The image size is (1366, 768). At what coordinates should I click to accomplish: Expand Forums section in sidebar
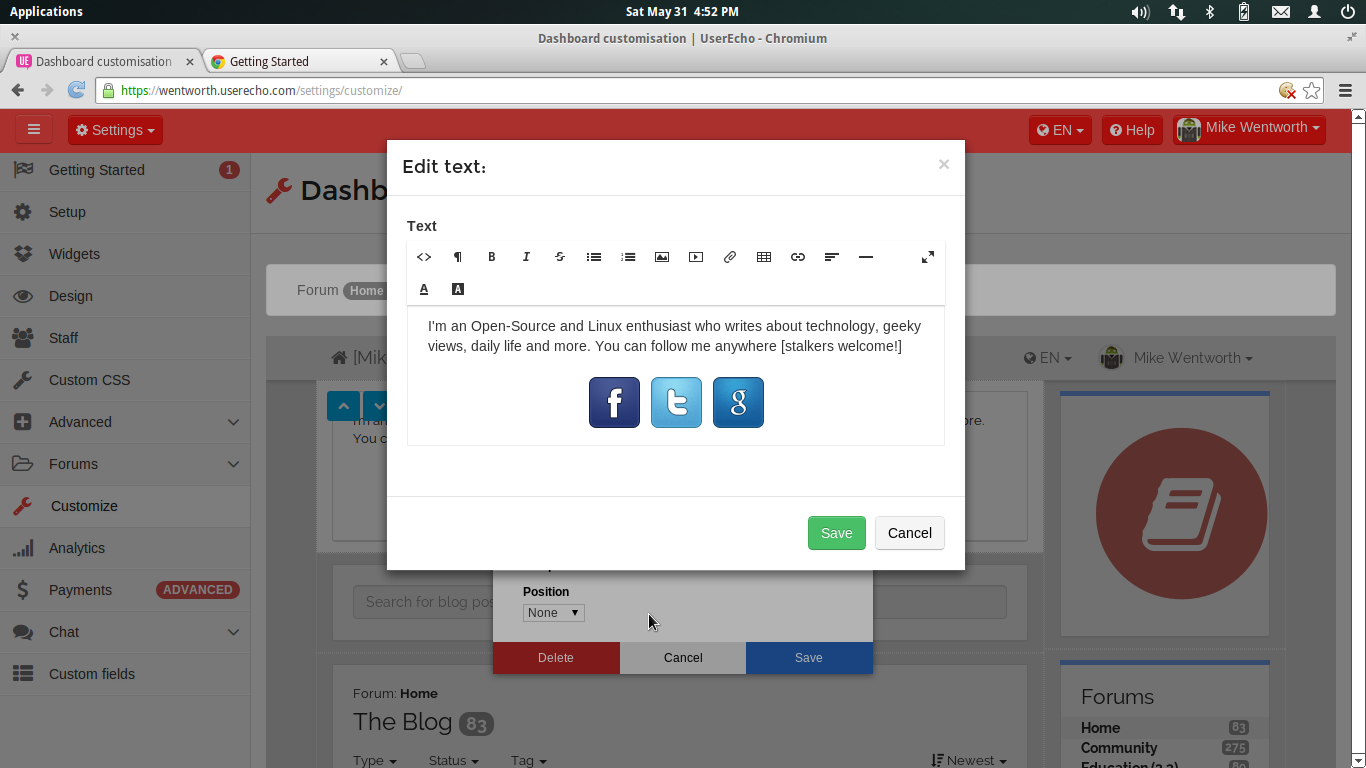pos(125,464)
